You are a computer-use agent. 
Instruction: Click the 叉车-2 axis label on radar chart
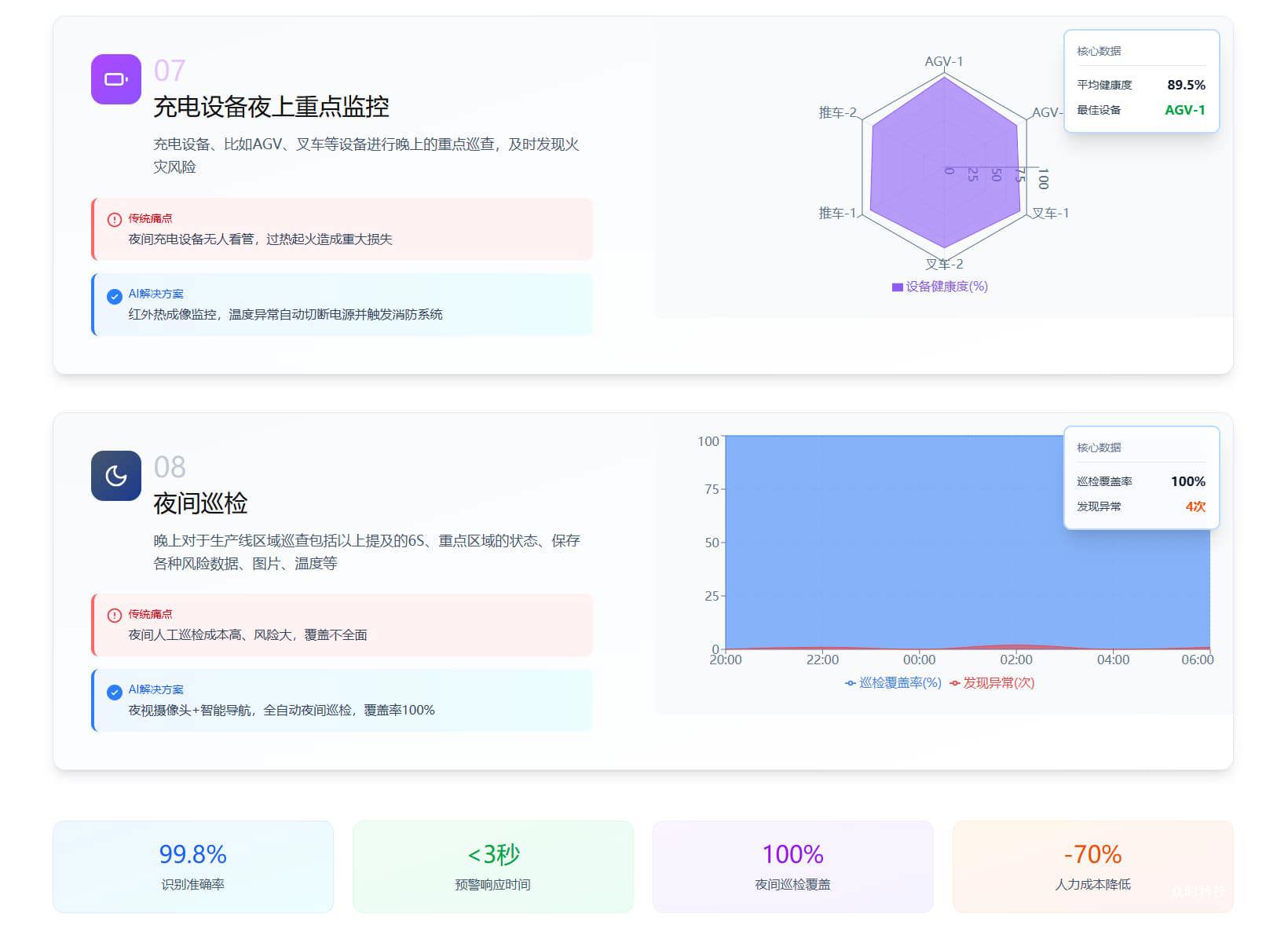pos(943,265)
